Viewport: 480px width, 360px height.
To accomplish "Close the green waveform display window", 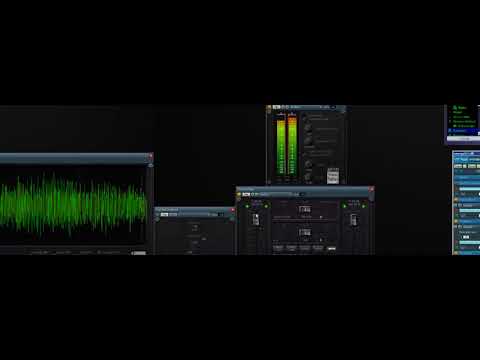I will (151, 155).
